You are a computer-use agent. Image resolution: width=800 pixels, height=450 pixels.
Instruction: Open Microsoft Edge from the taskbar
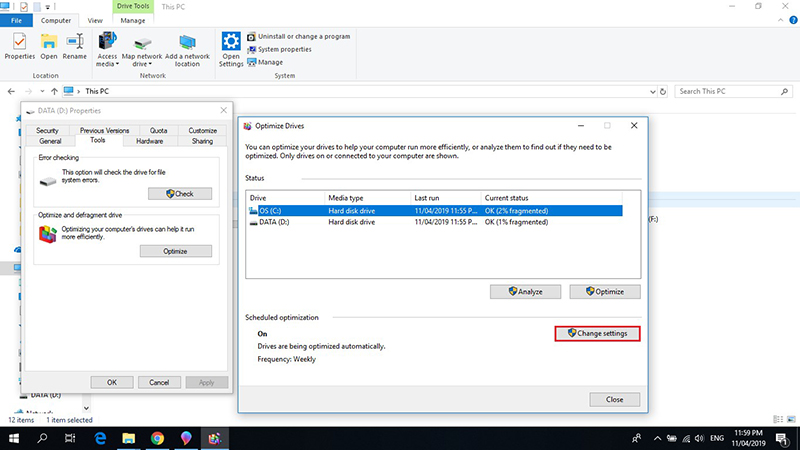[101, 438]
